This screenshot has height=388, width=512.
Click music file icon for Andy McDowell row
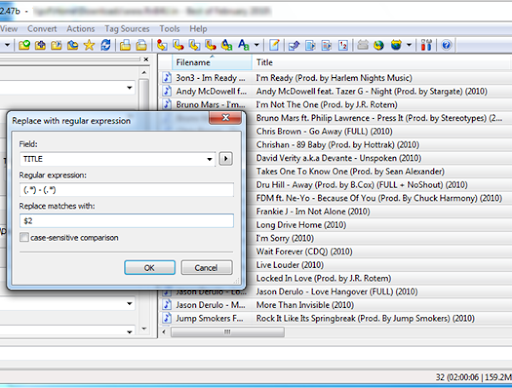pyautogui.click(x=167, y=91)
